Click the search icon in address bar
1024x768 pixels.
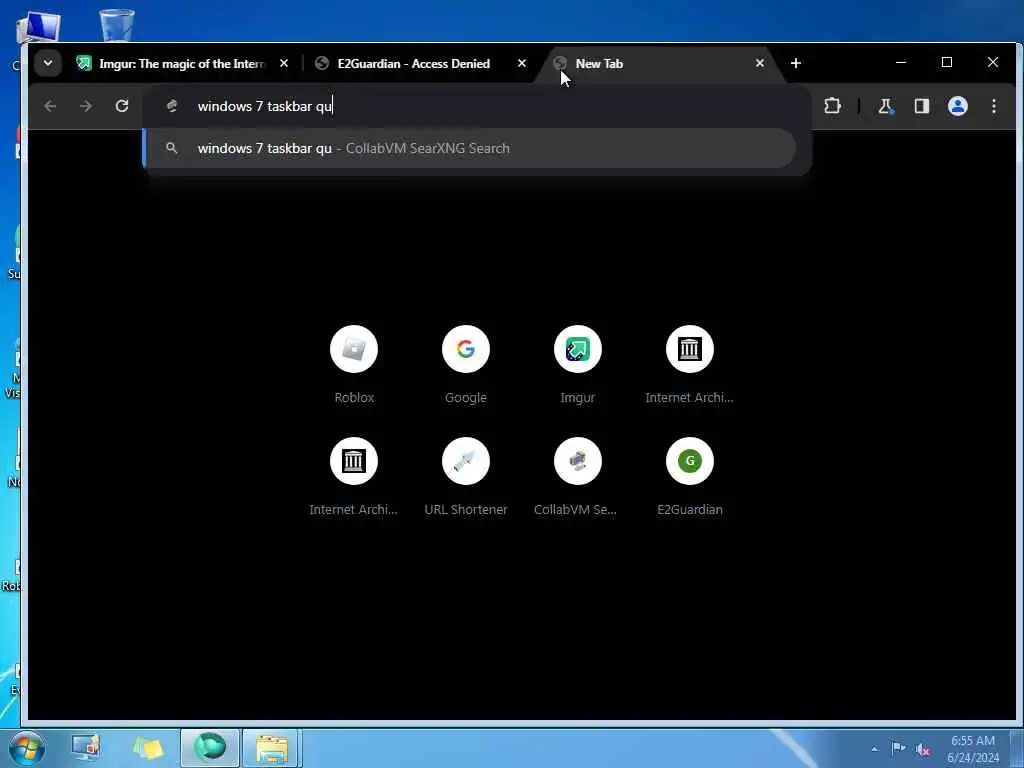pos(172,106)
